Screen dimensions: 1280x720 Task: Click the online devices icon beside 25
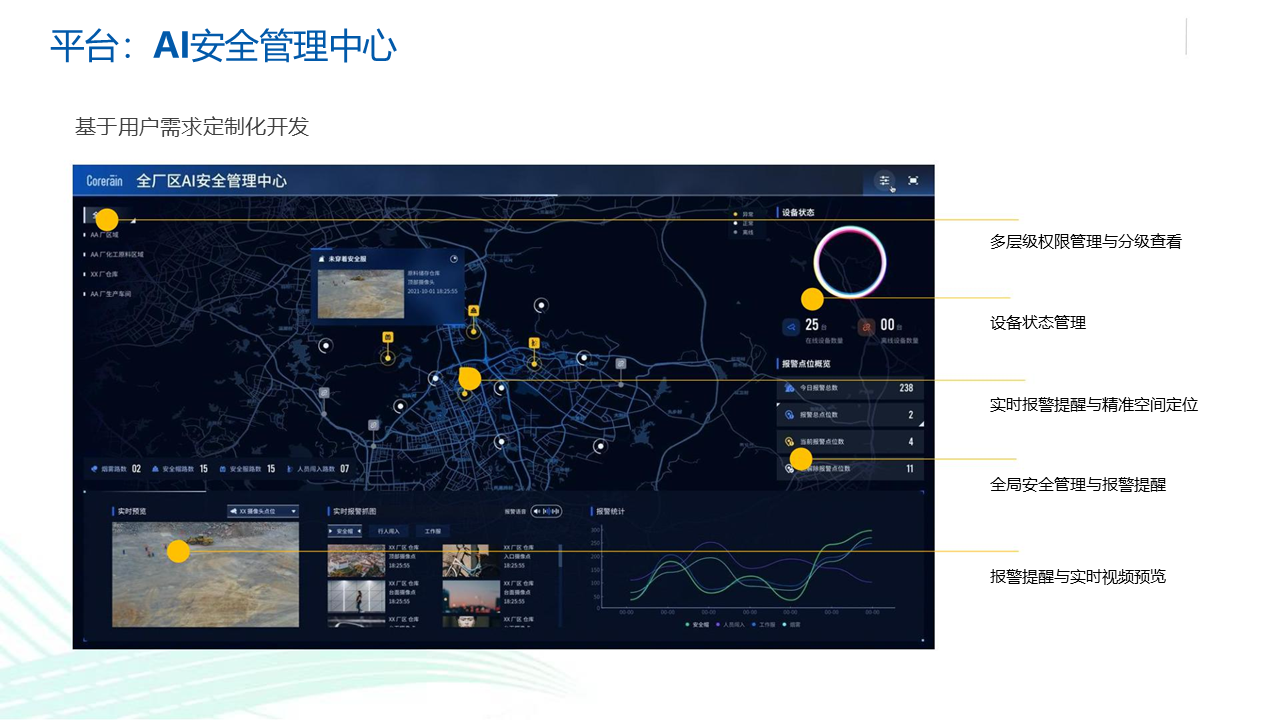click(790, 325)
